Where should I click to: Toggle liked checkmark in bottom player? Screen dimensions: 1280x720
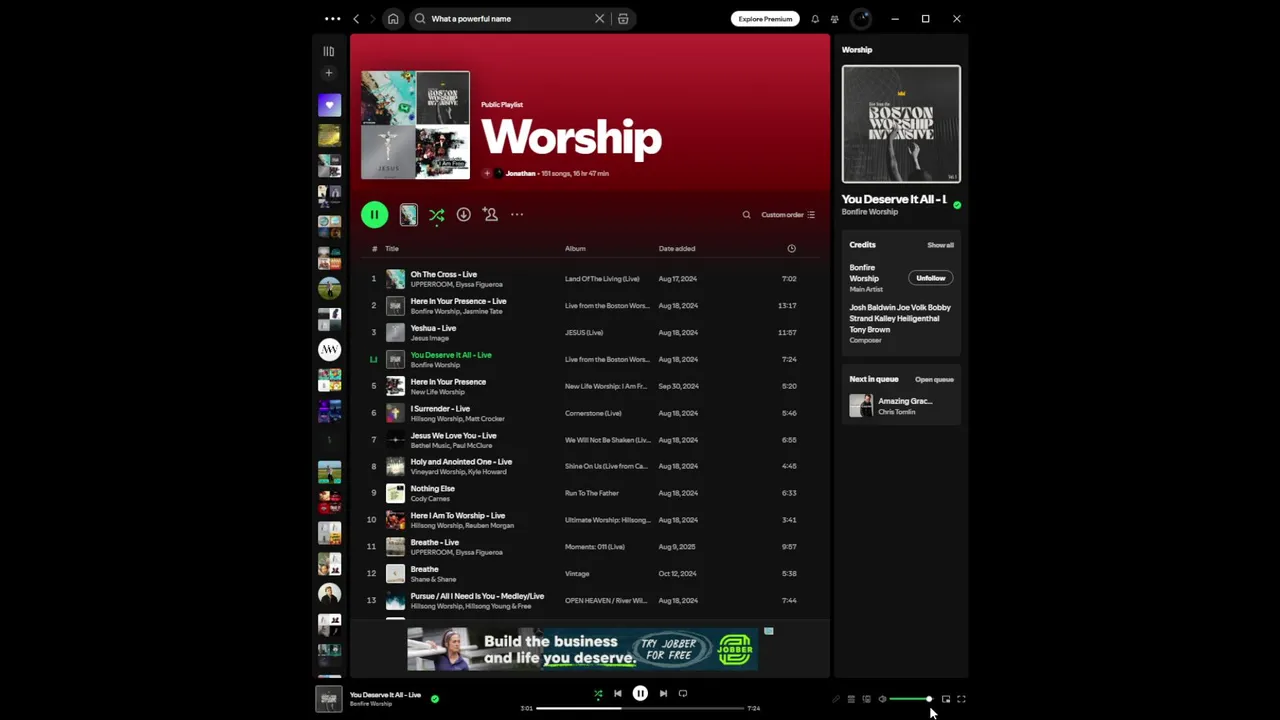(434, 699)
